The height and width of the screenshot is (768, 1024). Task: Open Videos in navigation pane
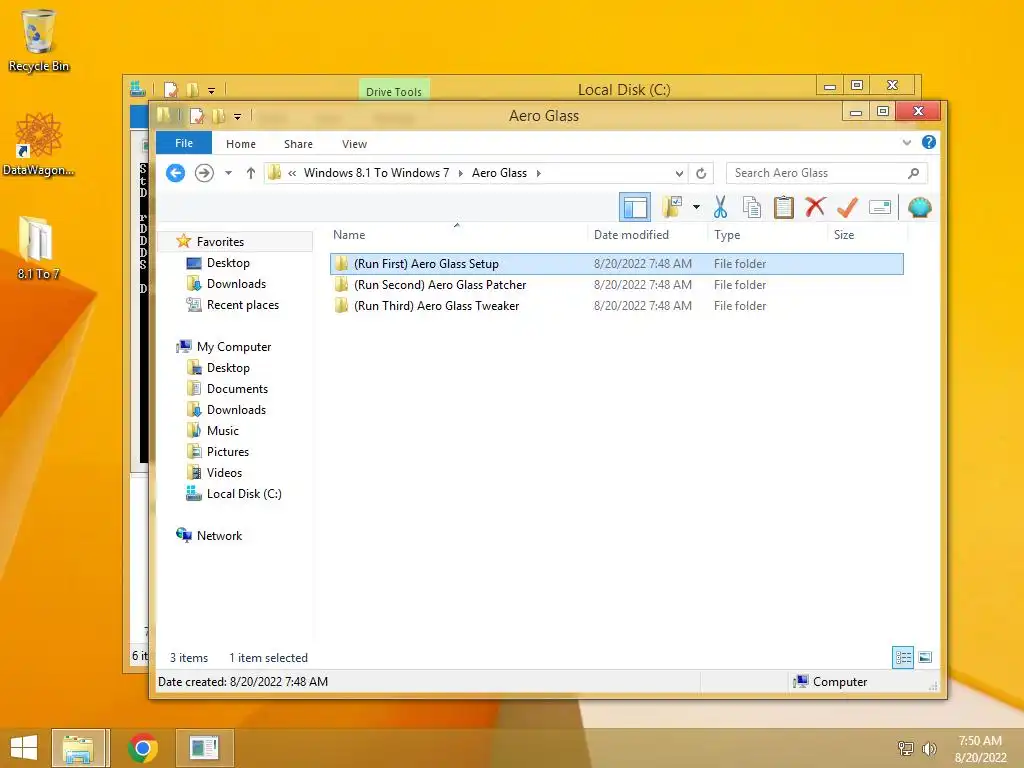[224, 473]
